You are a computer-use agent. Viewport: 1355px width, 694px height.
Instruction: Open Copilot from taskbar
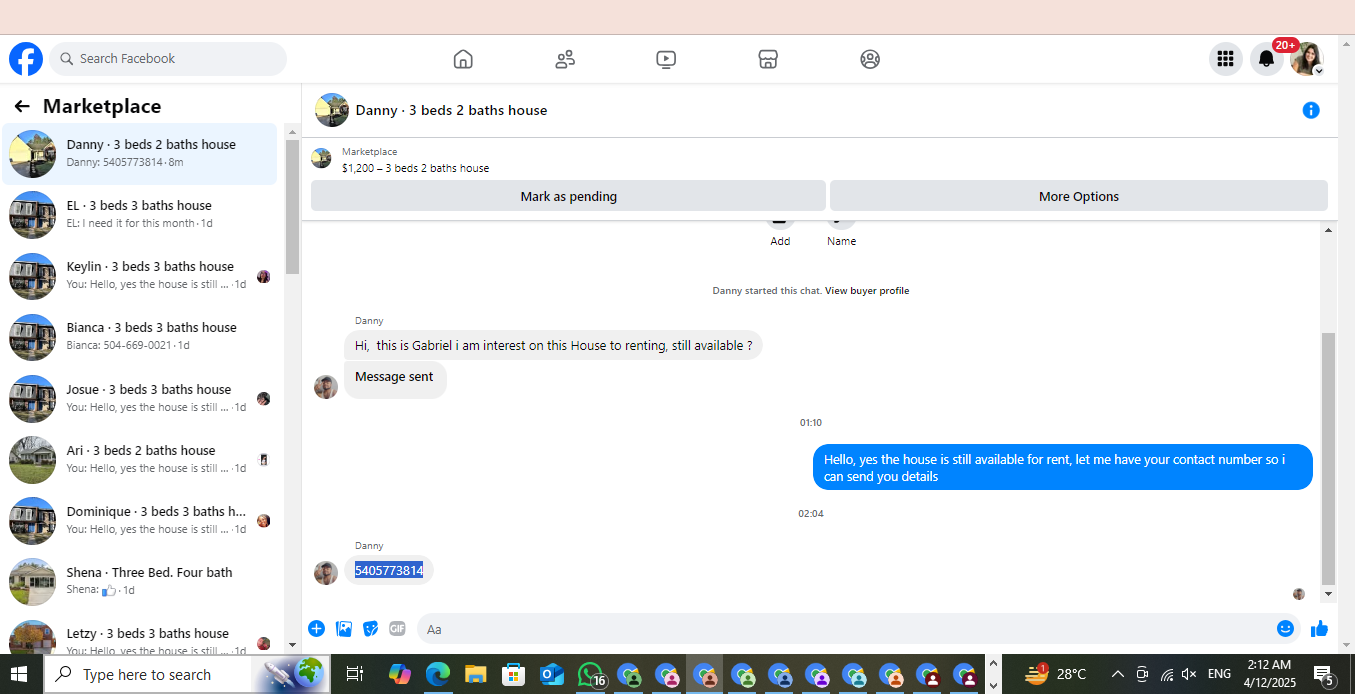click(x=400, y=675)
